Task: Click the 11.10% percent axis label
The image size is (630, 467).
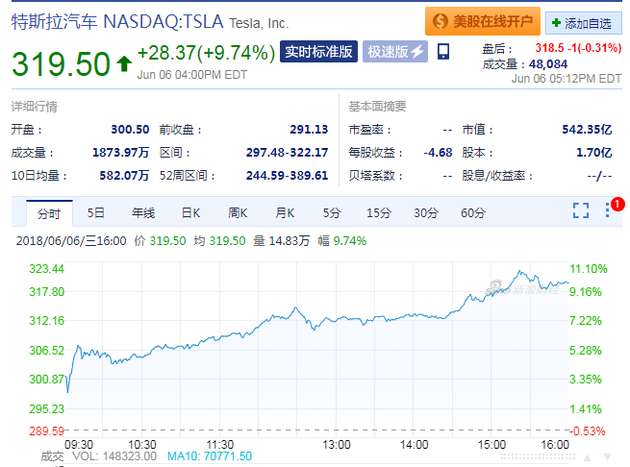Action: 588,269
